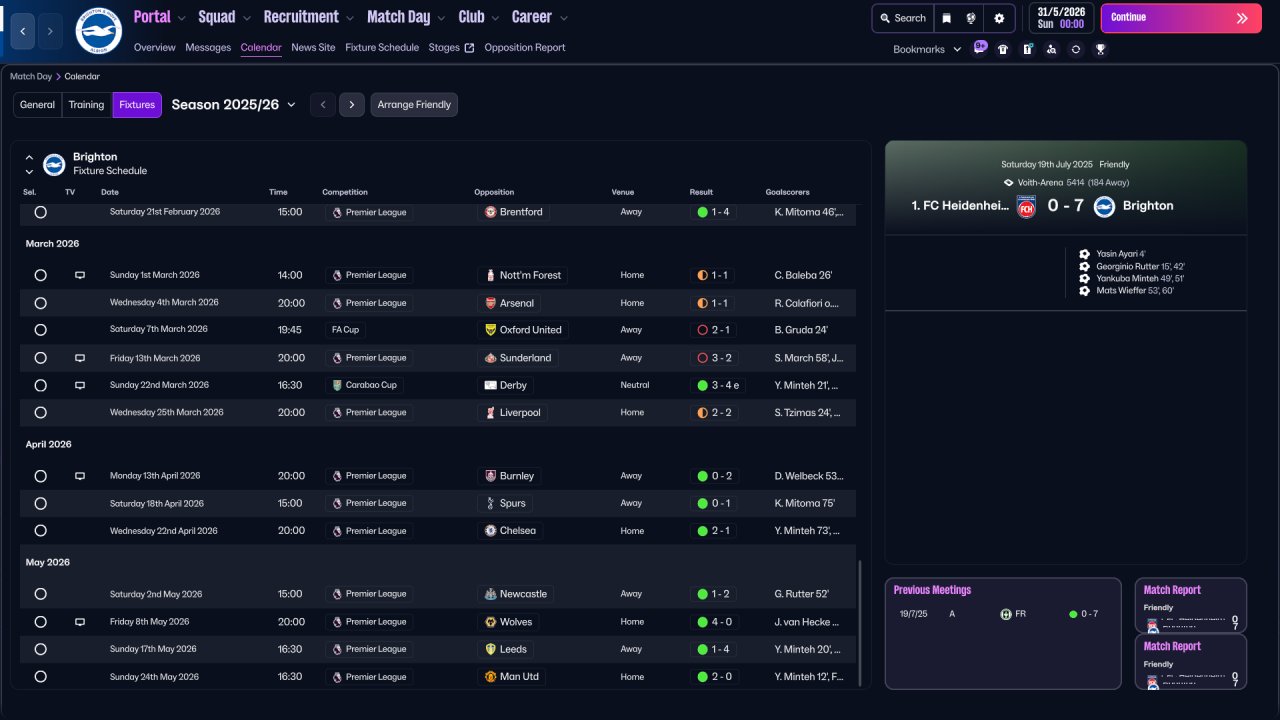Select the Arsenal fixture radio button
The image size is (1280, 720).
40,303
